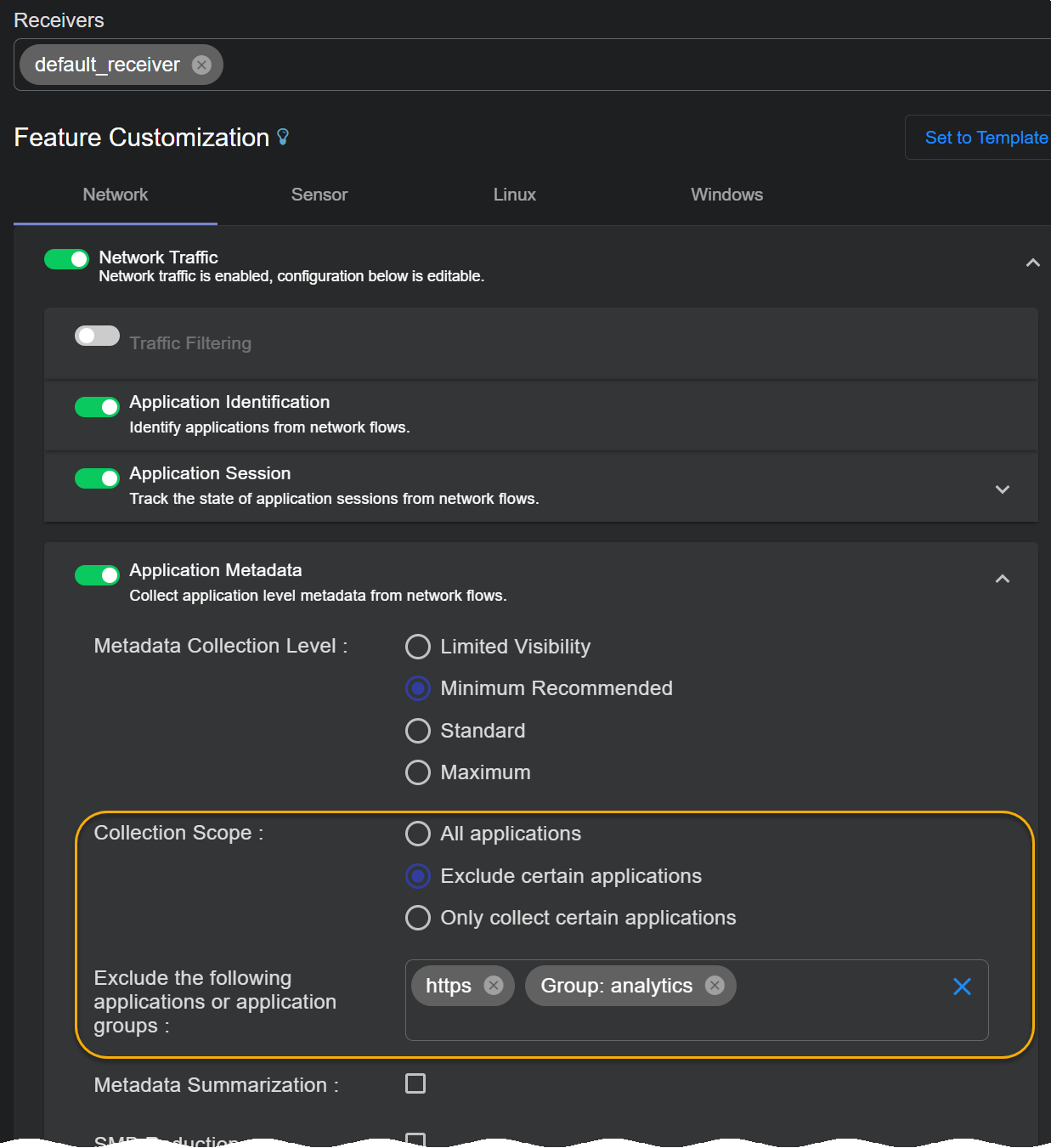Remove the default_receiver chip

(201, 65)
